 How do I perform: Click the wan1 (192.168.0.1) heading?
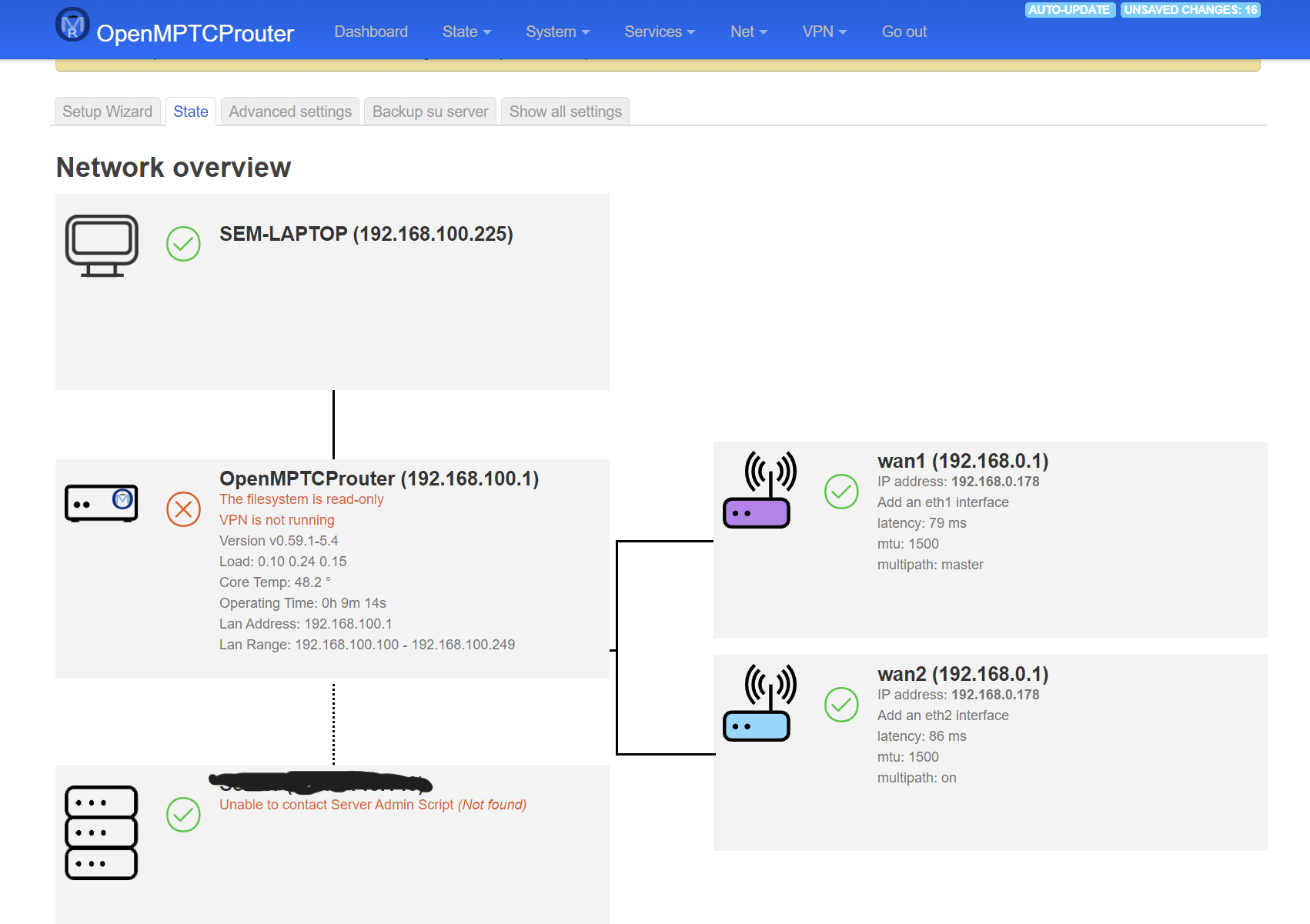[963, 461]
